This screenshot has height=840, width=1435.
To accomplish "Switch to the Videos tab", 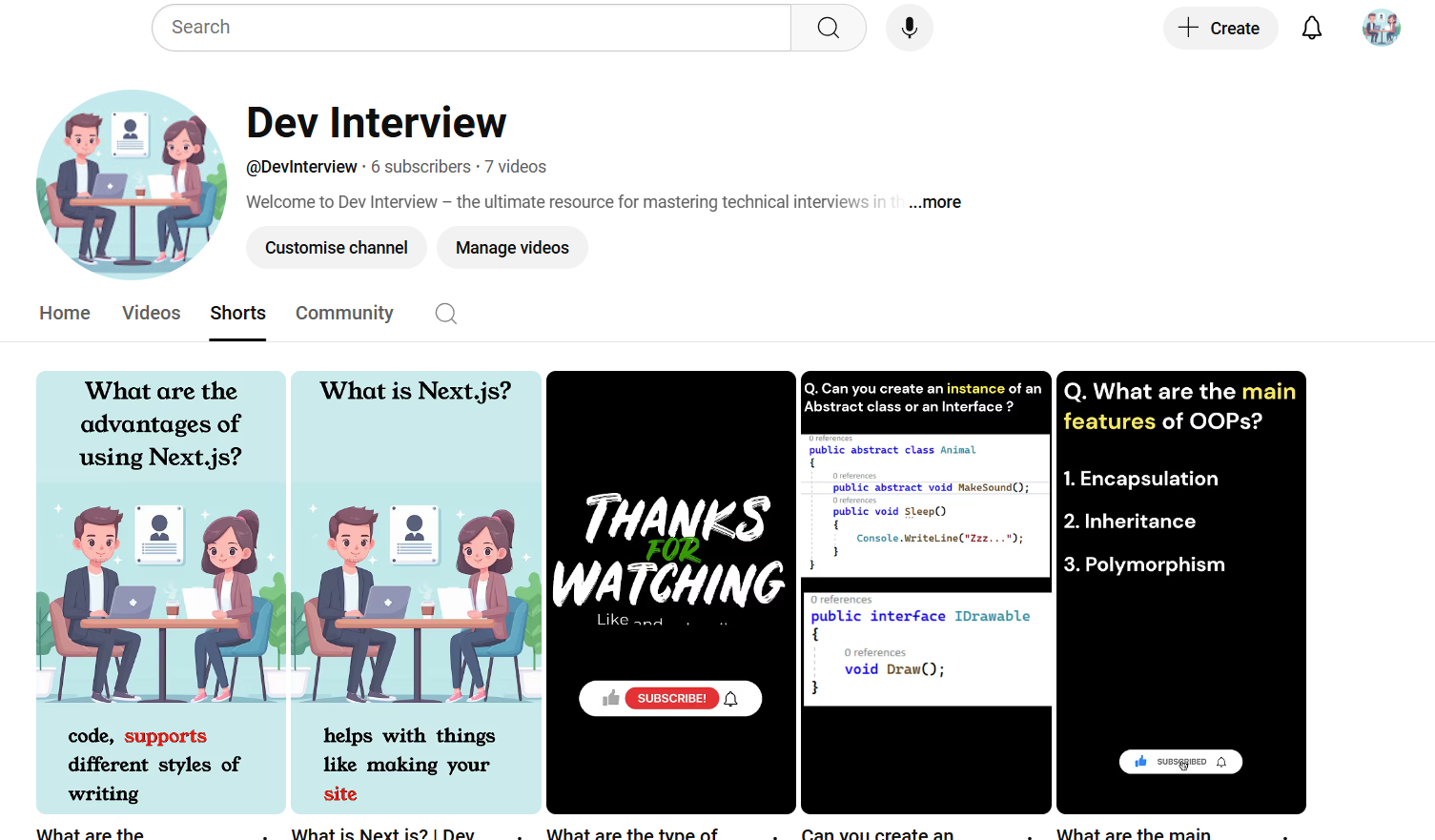I will [151, 313].
